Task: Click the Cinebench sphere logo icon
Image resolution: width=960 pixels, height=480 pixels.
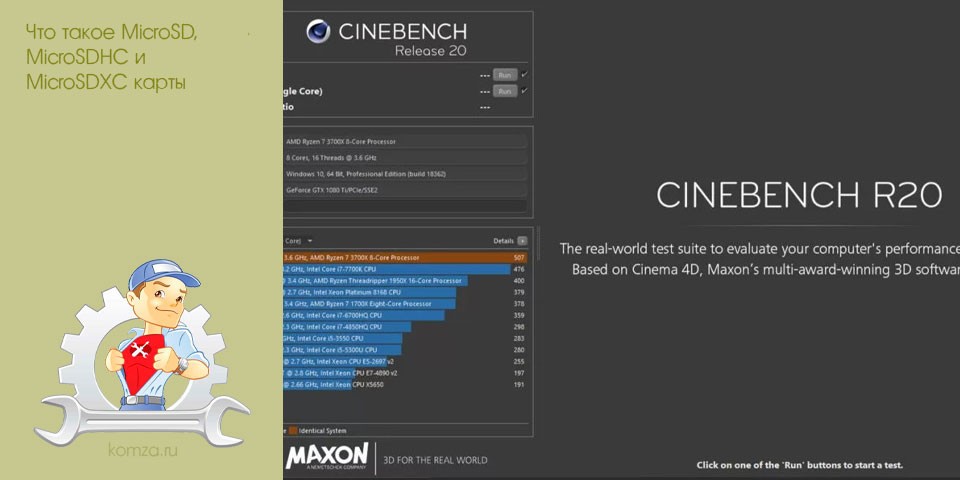Action: pos(318,31)
